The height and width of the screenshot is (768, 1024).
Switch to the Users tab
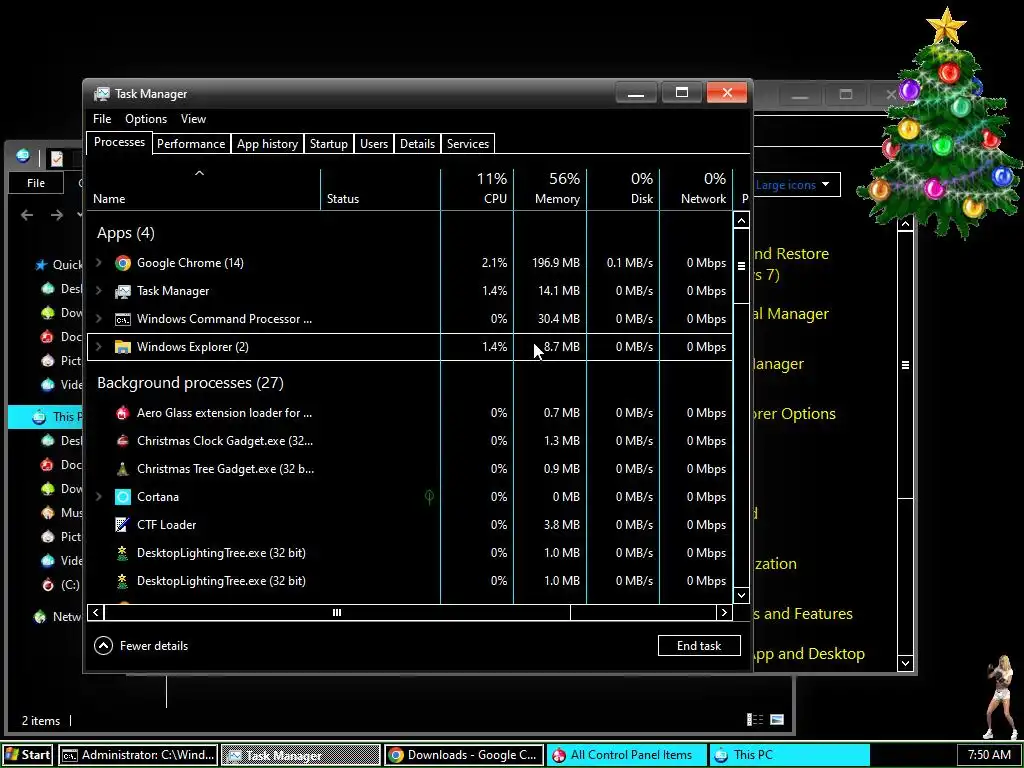374,144
